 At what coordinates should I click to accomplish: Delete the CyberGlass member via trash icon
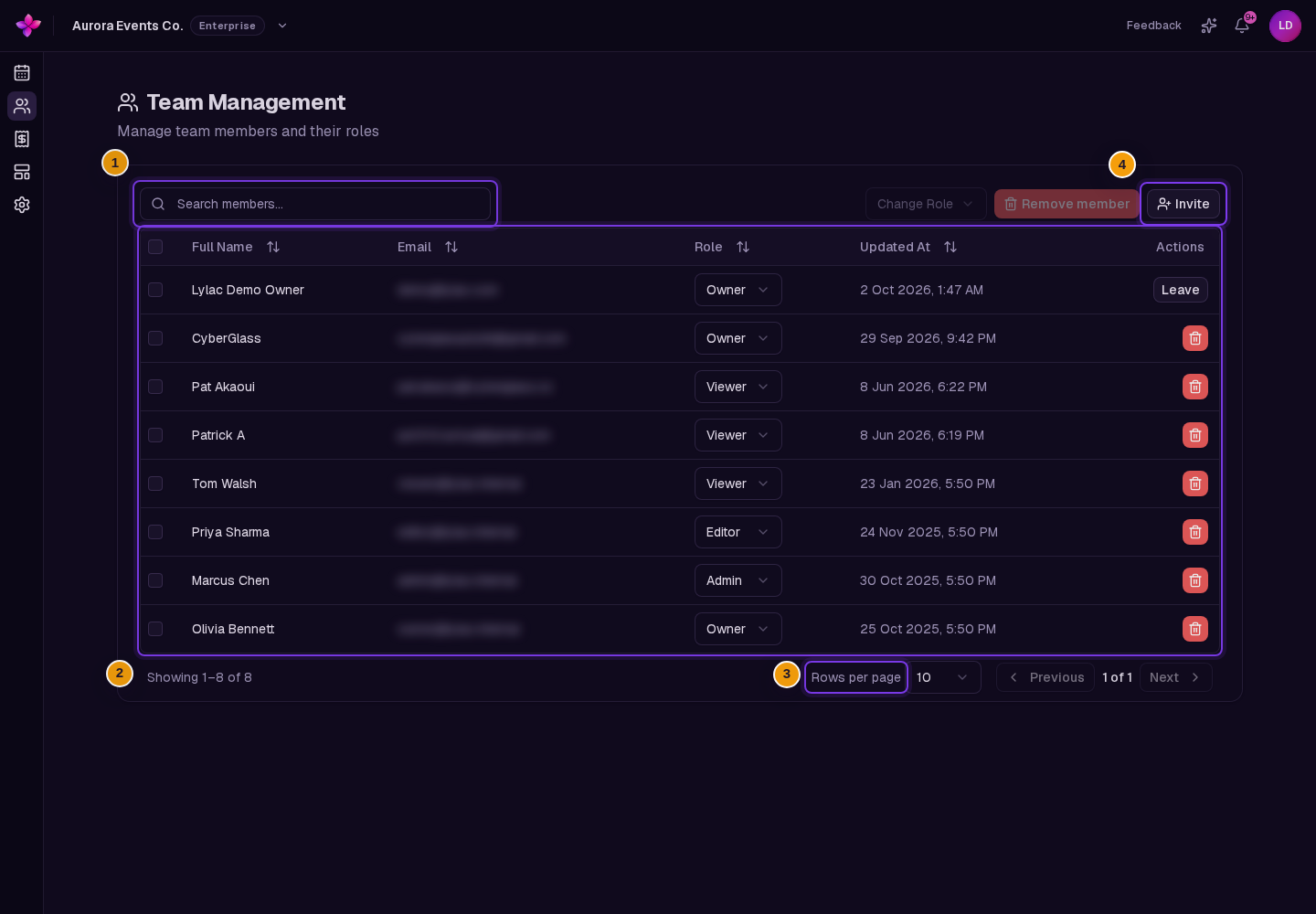(1195, 338)
